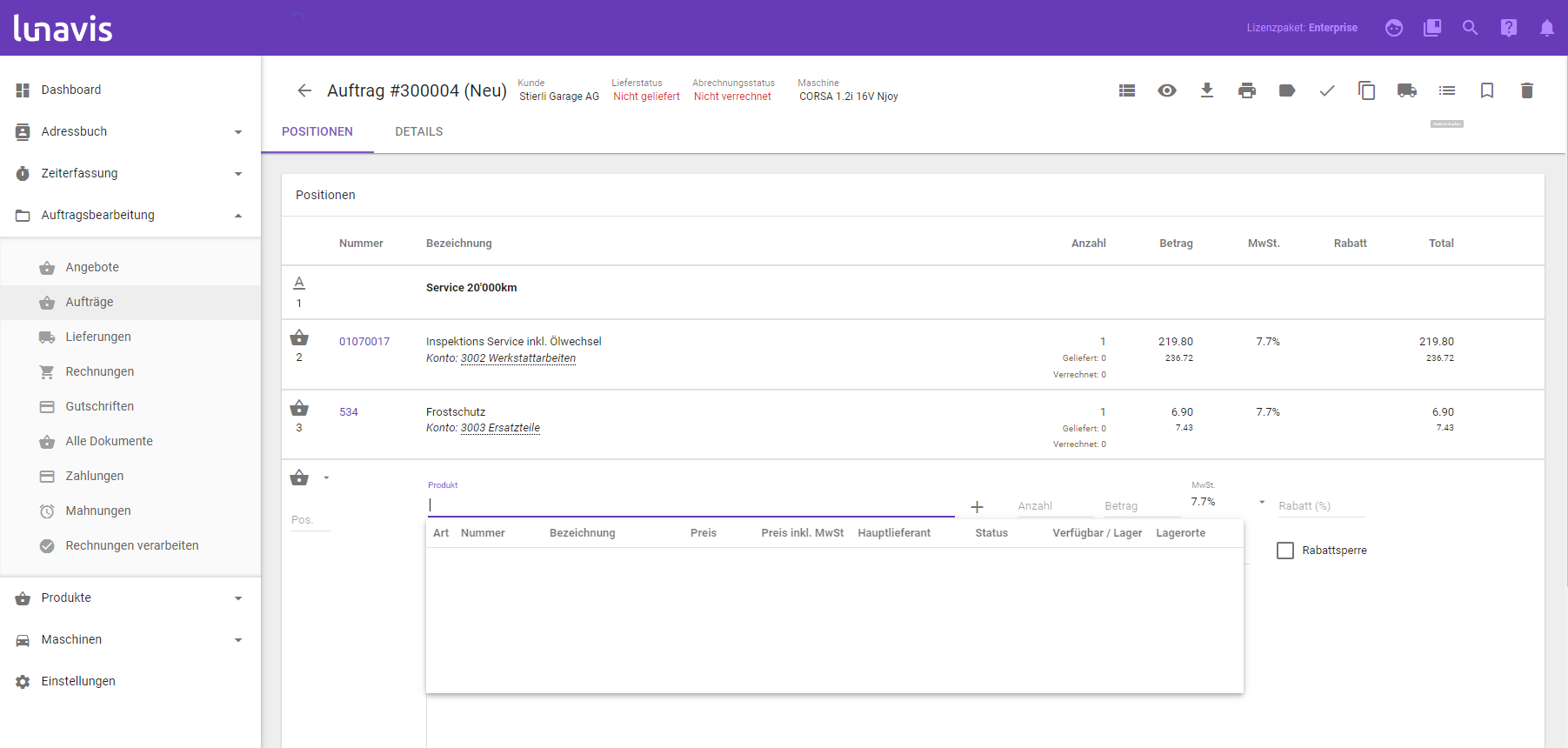Open product number 01070017 link

[364, 342]
